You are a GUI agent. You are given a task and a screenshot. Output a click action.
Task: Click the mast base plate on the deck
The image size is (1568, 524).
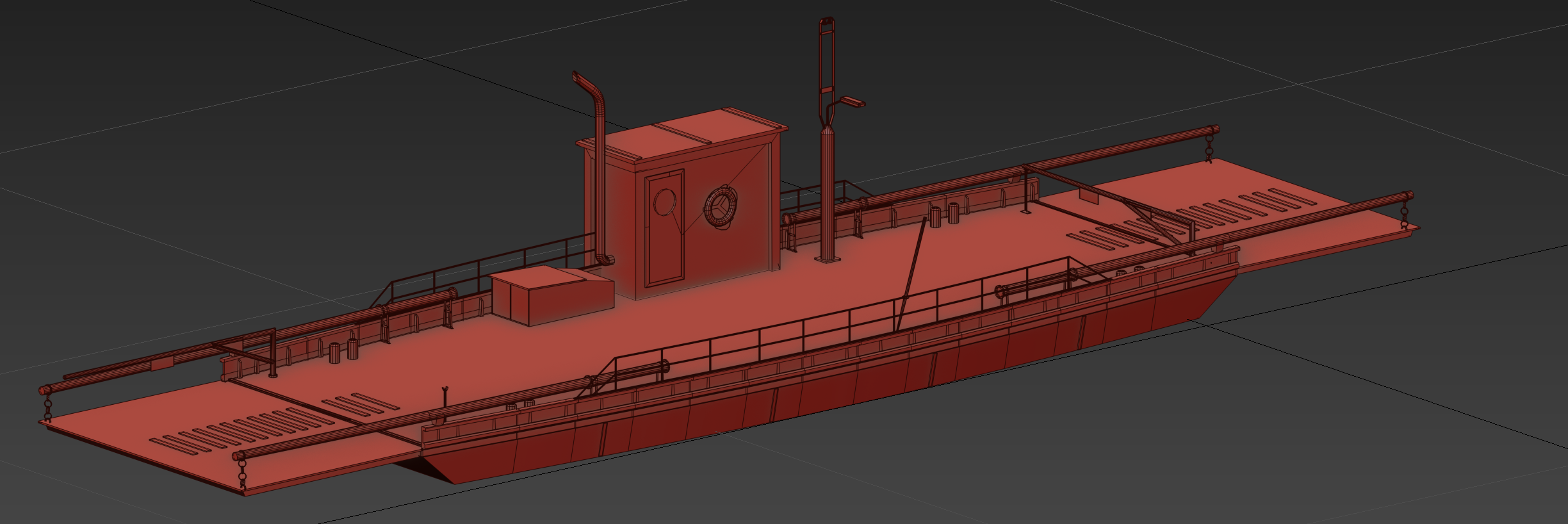click(x=827, y=258)
